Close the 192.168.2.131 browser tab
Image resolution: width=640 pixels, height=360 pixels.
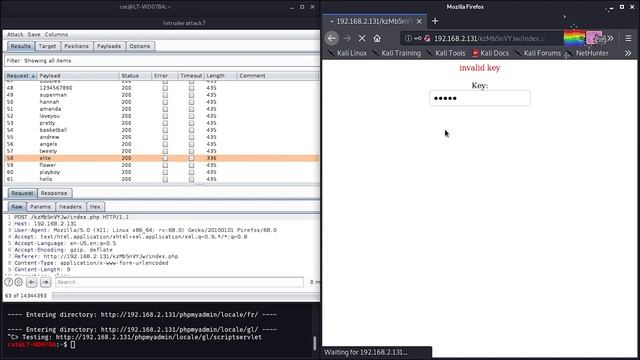coord(419,21)
